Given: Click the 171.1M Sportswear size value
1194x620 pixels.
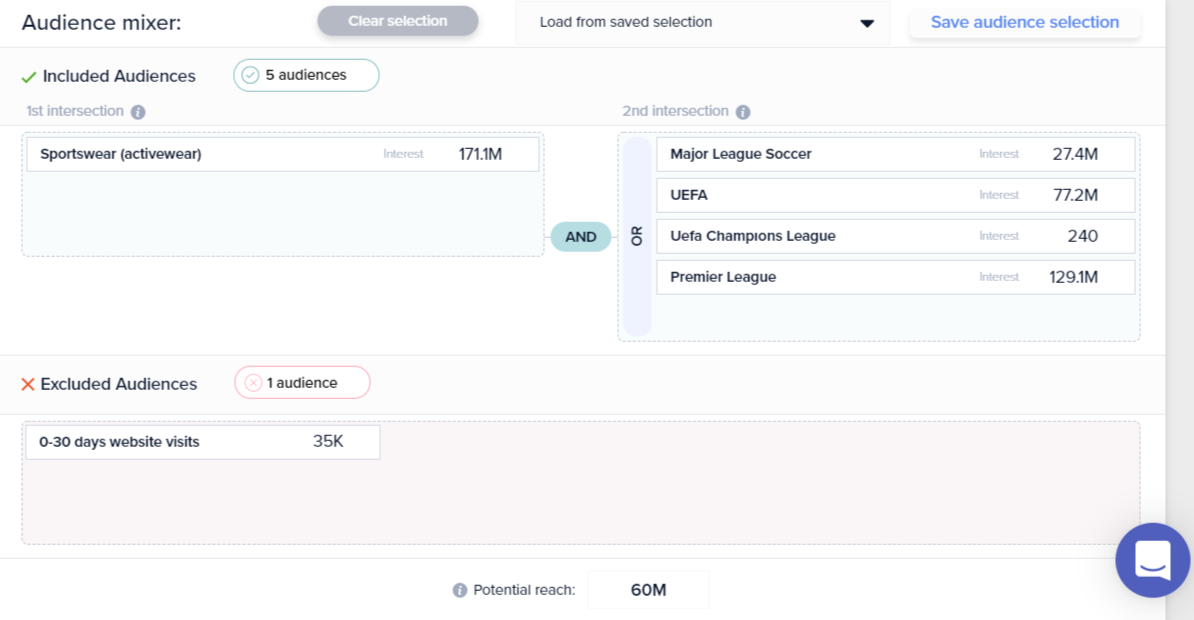Looking at the screenshot, I should click(x=480, y=154).
